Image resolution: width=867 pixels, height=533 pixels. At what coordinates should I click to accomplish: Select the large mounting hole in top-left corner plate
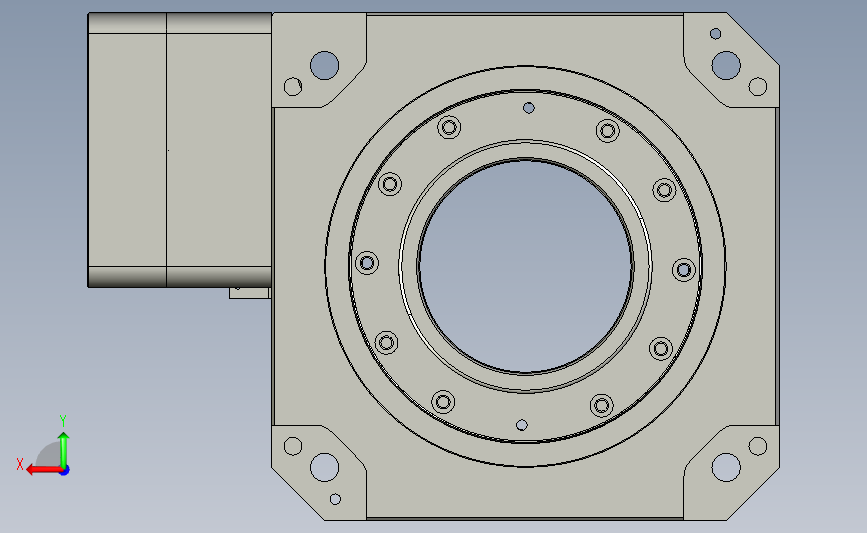coord(325,65)
